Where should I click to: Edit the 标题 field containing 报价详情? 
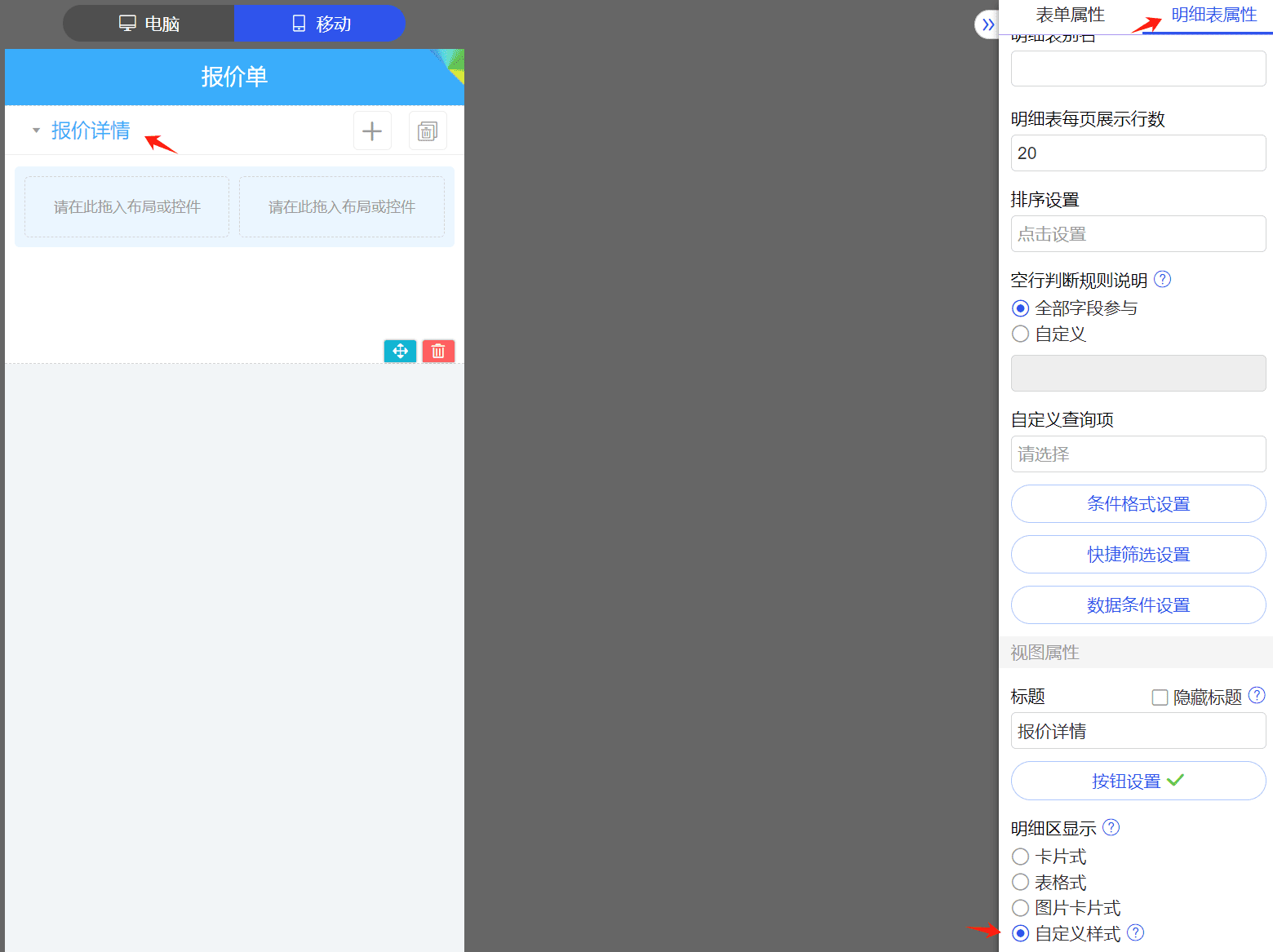(x=1138, y=731)
